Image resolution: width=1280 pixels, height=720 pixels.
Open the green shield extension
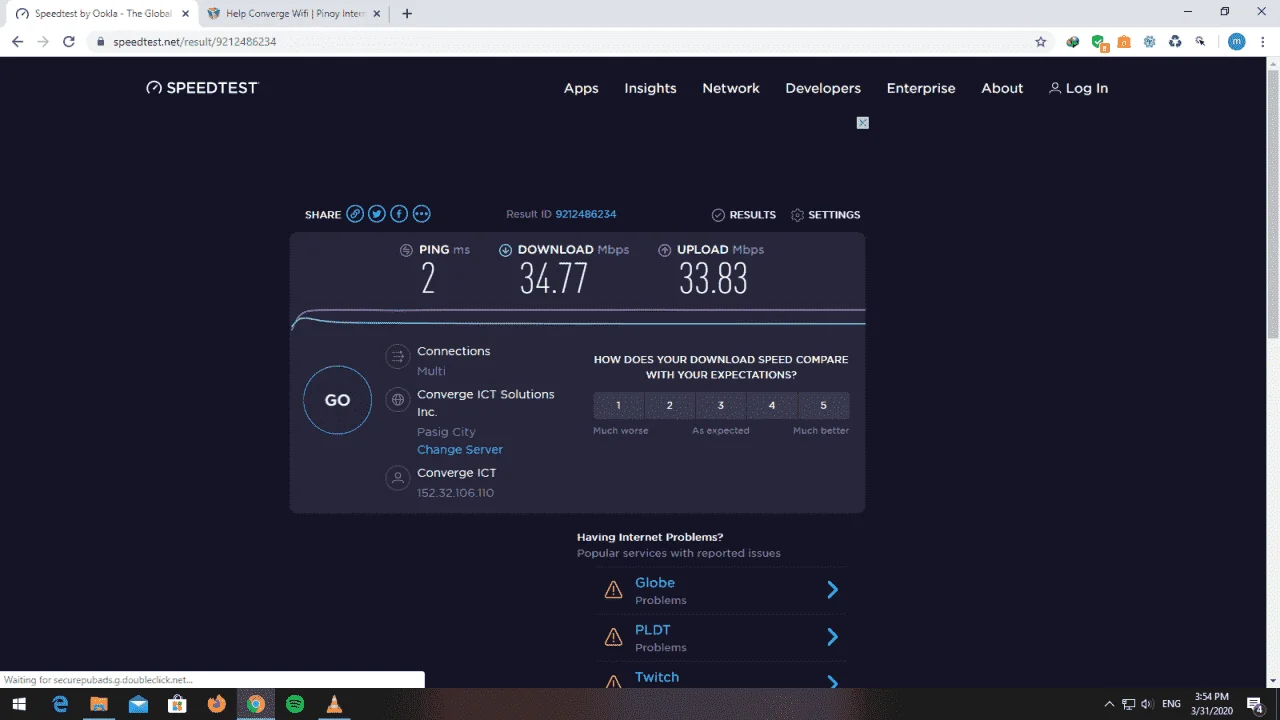tap(1098, 42)
